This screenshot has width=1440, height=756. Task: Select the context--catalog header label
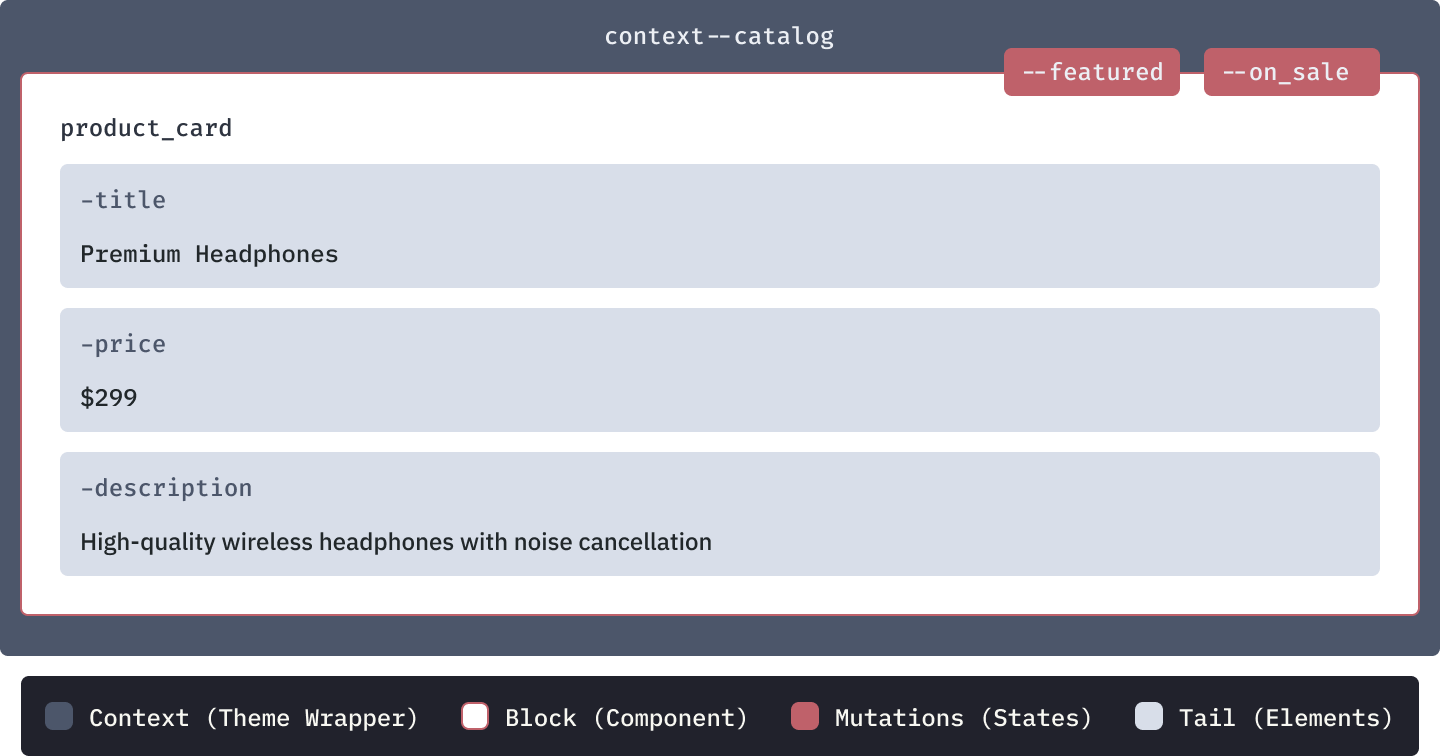719,37
